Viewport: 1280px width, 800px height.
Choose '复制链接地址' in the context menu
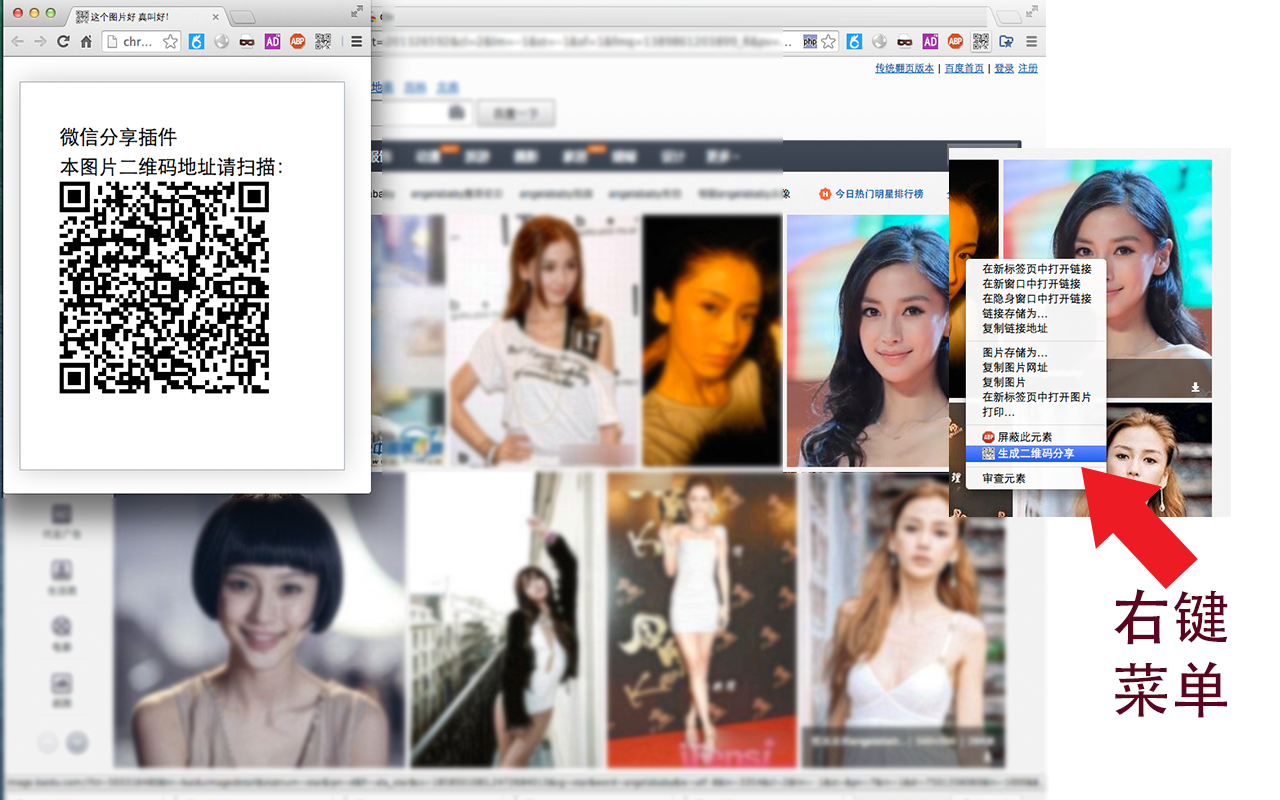1036,328
